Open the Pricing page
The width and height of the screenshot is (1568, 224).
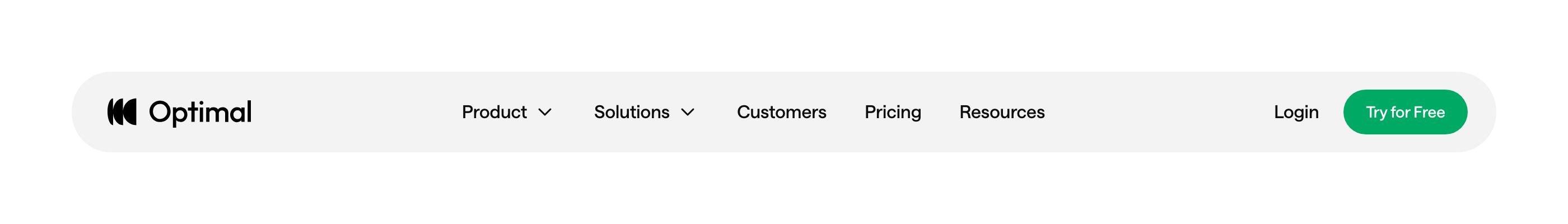(x=892, y=112)
